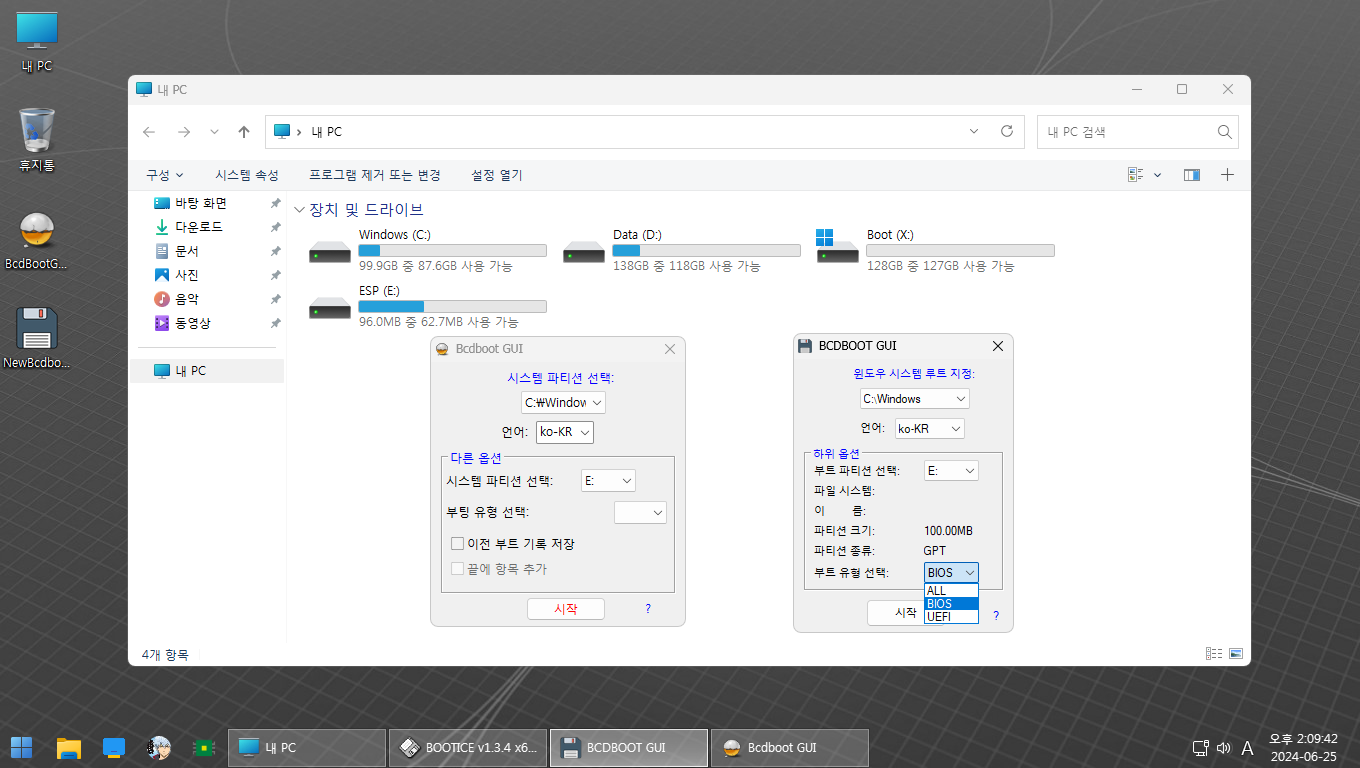Choose UEFI in the boot type list
The width and height of the screenshot is (1360, 768).
951,616
